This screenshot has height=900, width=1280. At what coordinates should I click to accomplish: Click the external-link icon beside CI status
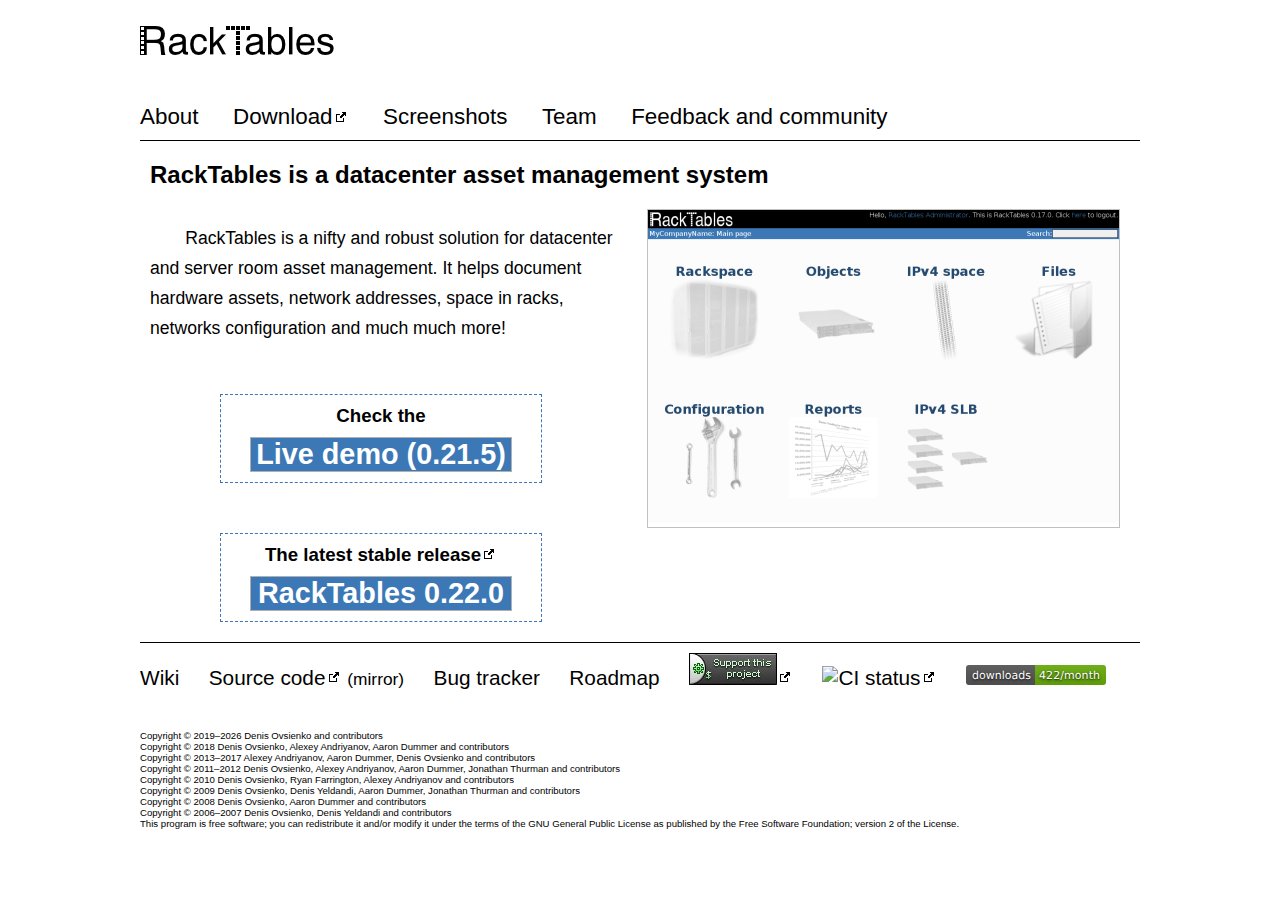tap(929, 677)
